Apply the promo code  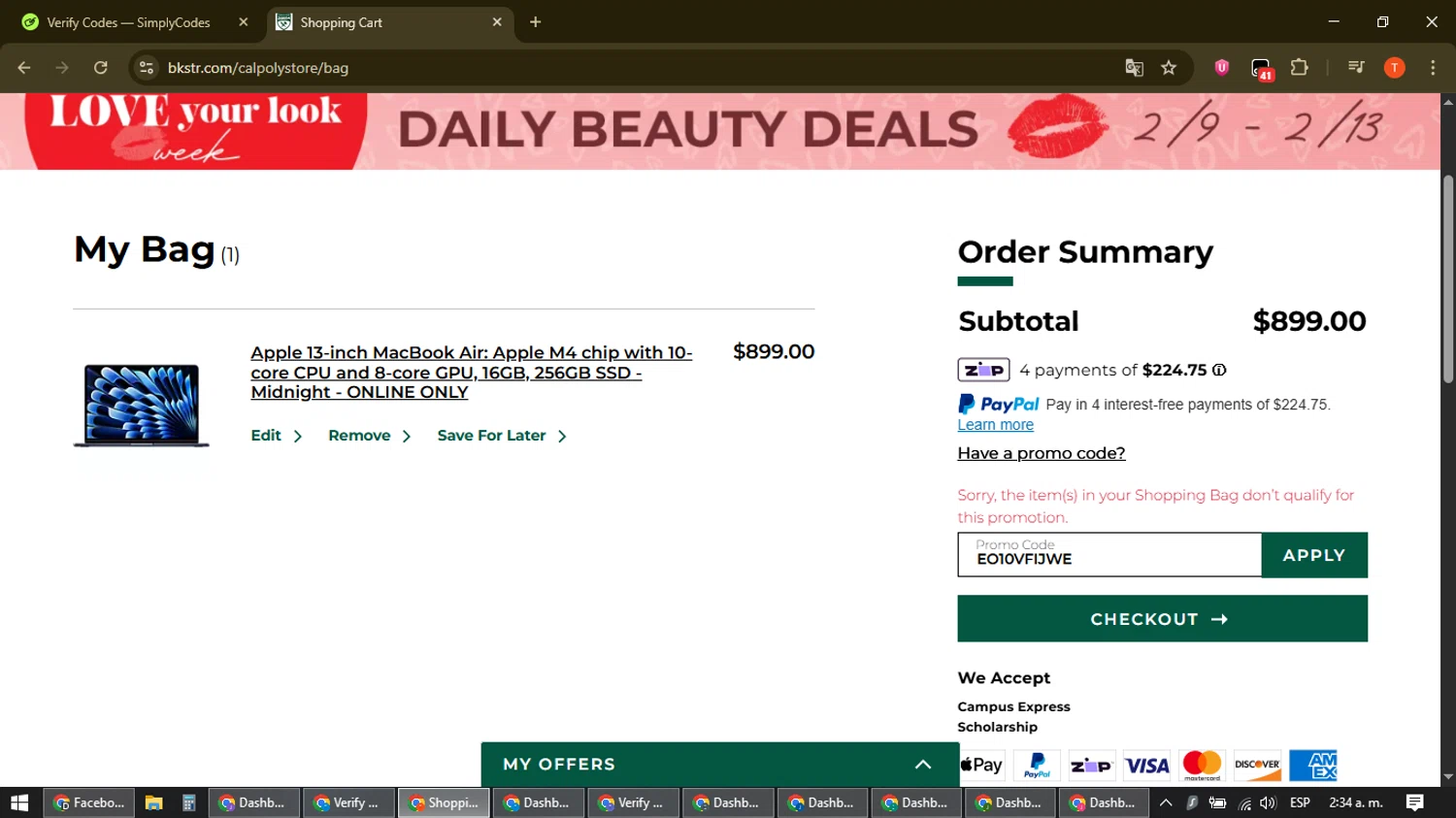pyautogui.click(x=1314, y=555)
